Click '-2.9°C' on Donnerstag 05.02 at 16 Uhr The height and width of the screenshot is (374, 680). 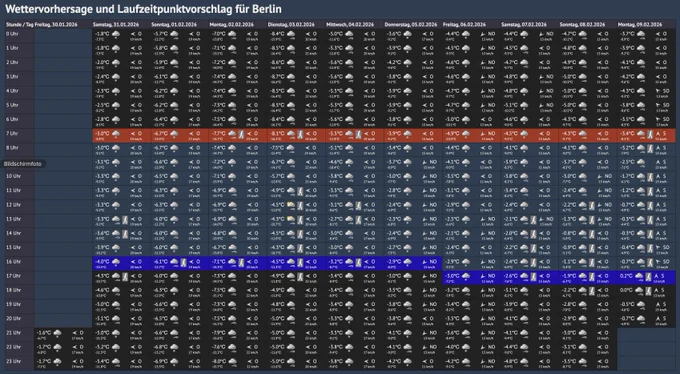[394, 262]
